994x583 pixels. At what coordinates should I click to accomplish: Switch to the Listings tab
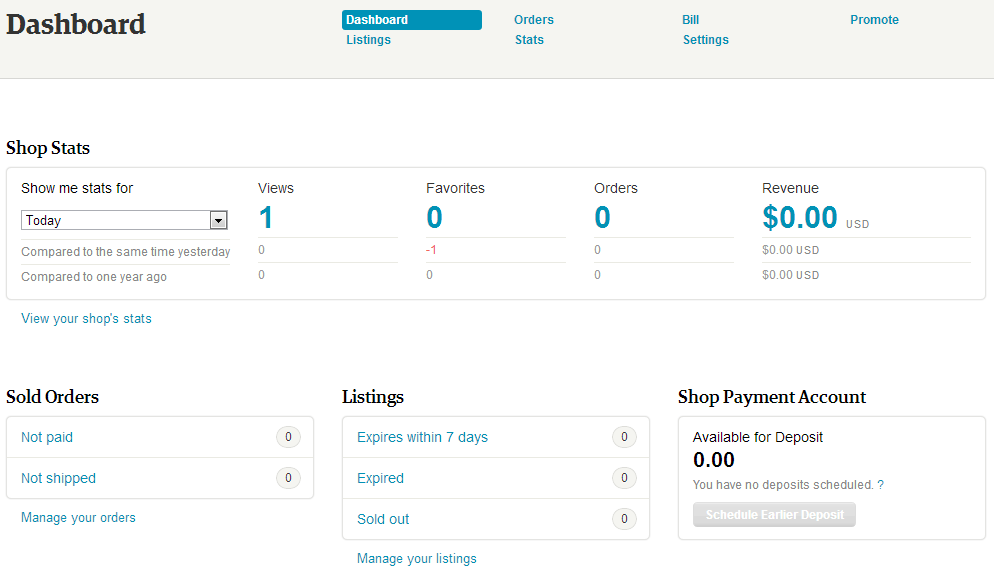coord(368,39)
